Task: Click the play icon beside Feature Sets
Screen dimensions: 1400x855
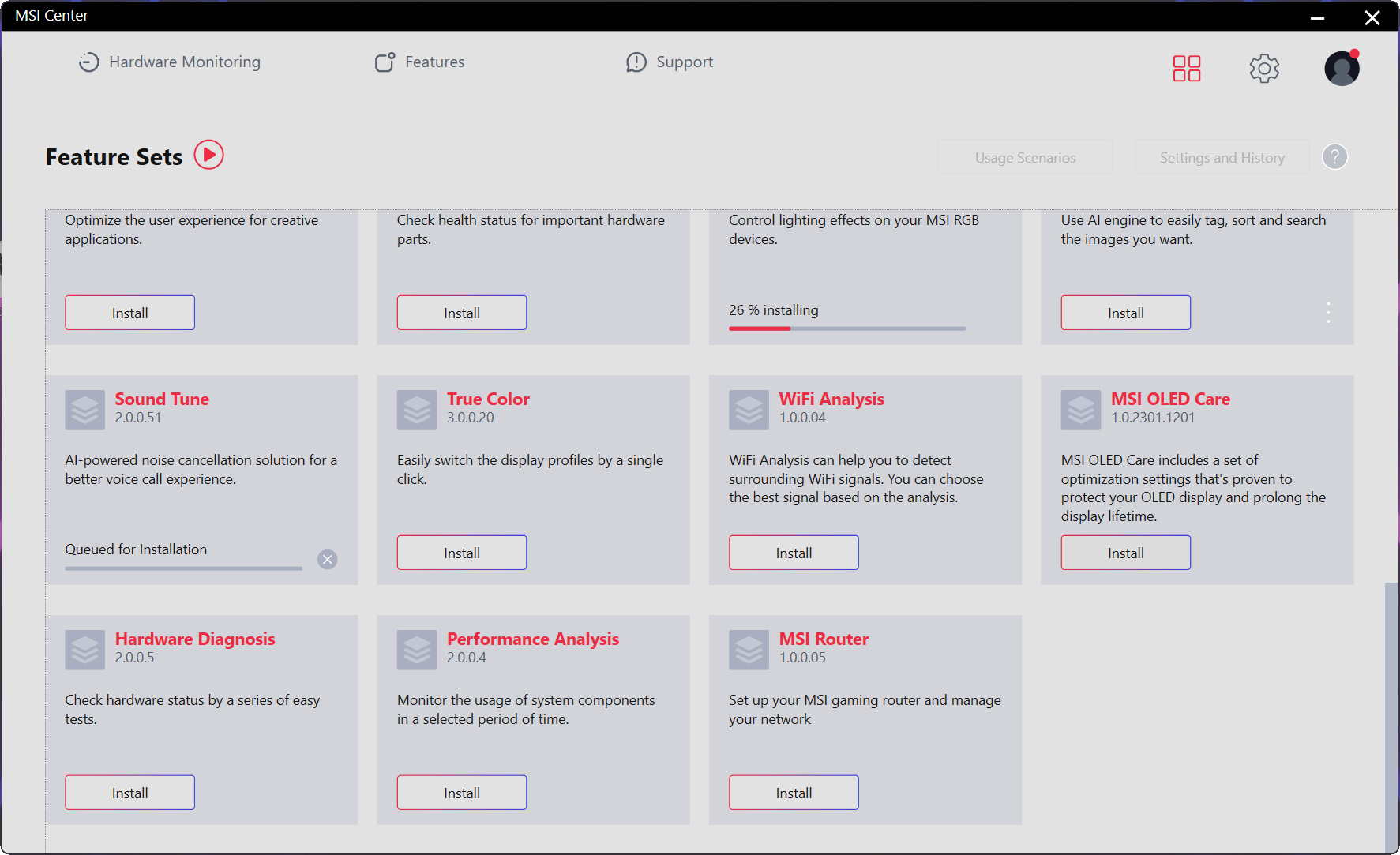Action: [209, 155]
